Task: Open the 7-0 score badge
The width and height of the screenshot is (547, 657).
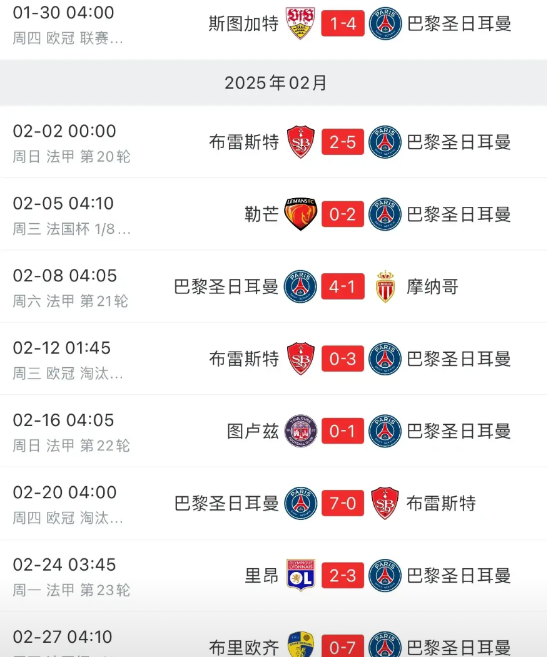Action: 343,503
